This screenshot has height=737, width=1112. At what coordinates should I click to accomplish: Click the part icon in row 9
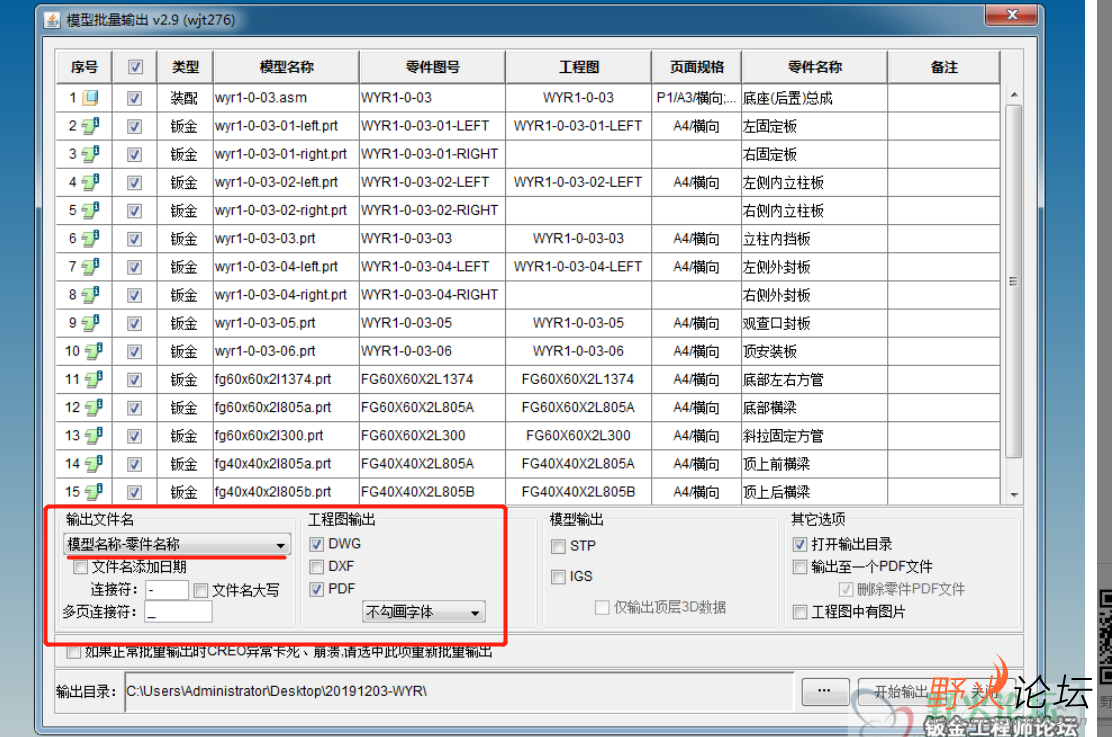[x=91, y=323]
